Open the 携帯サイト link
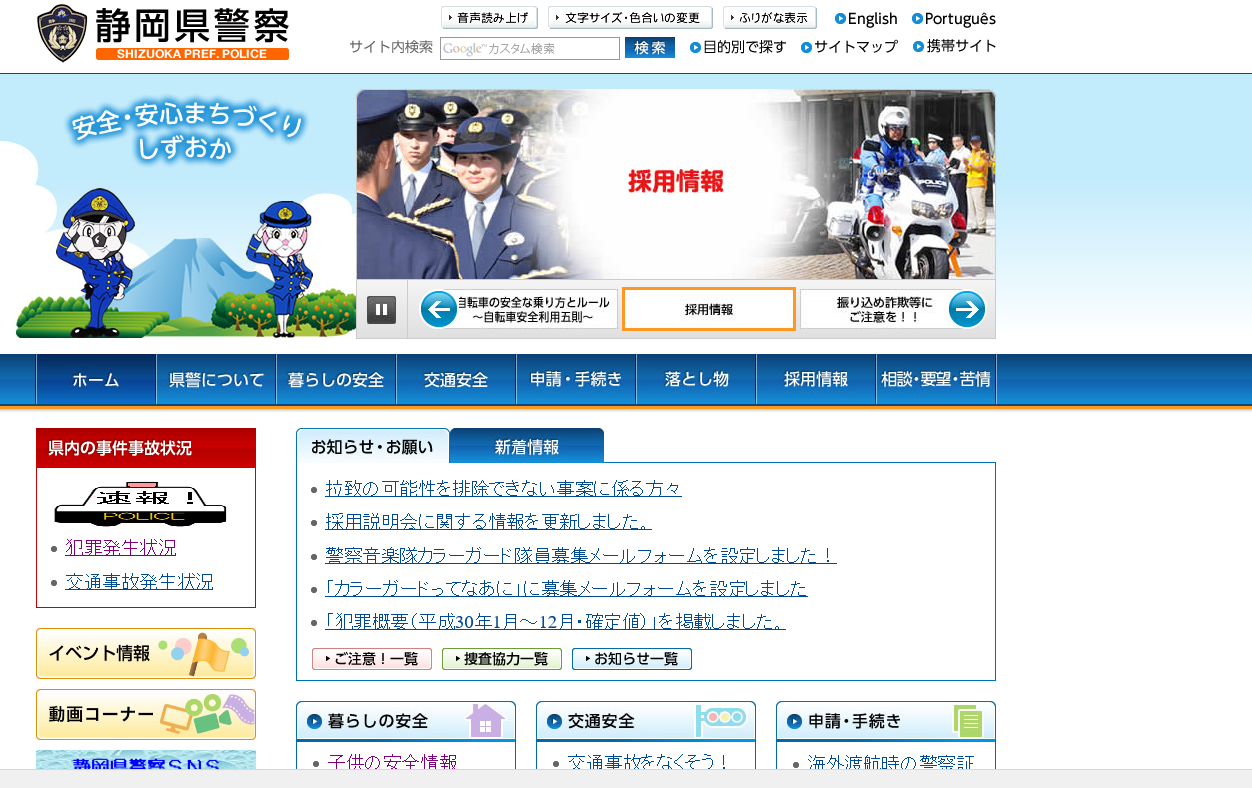 (x=954, y=46)
